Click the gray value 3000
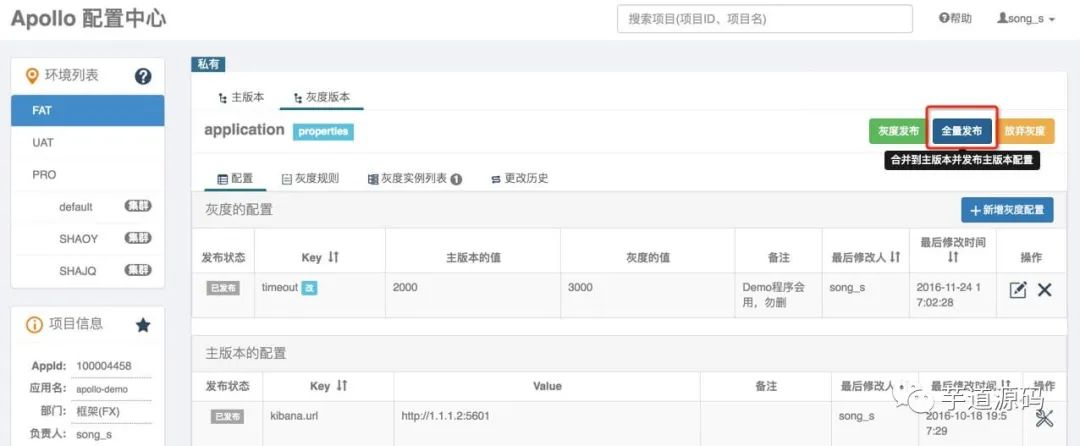Image resolution: width=1080 pixels, height=446 pixels. (580, 287)
